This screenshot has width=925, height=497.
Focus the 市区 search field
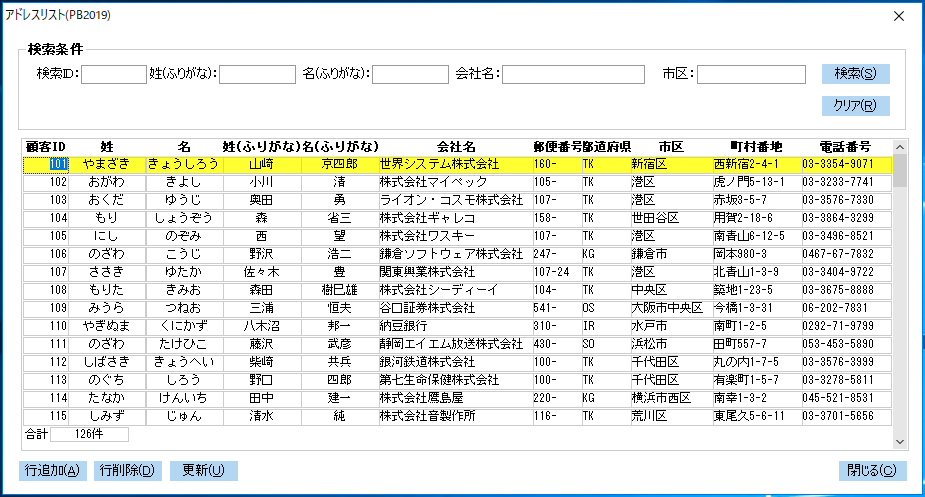pos(751,74)
